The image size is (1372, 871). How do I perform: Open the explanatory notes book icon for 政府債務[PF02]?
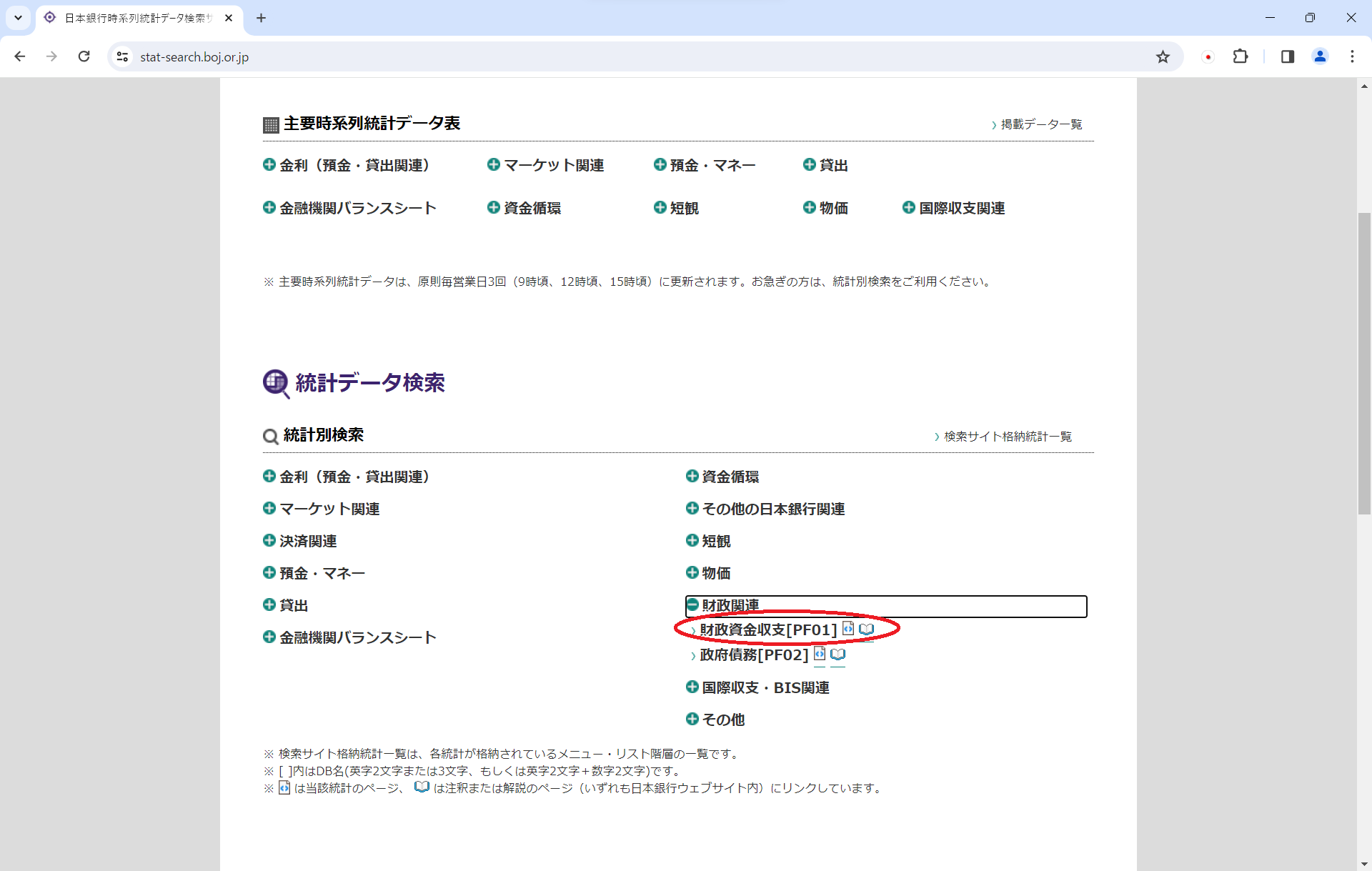(837, 655)
